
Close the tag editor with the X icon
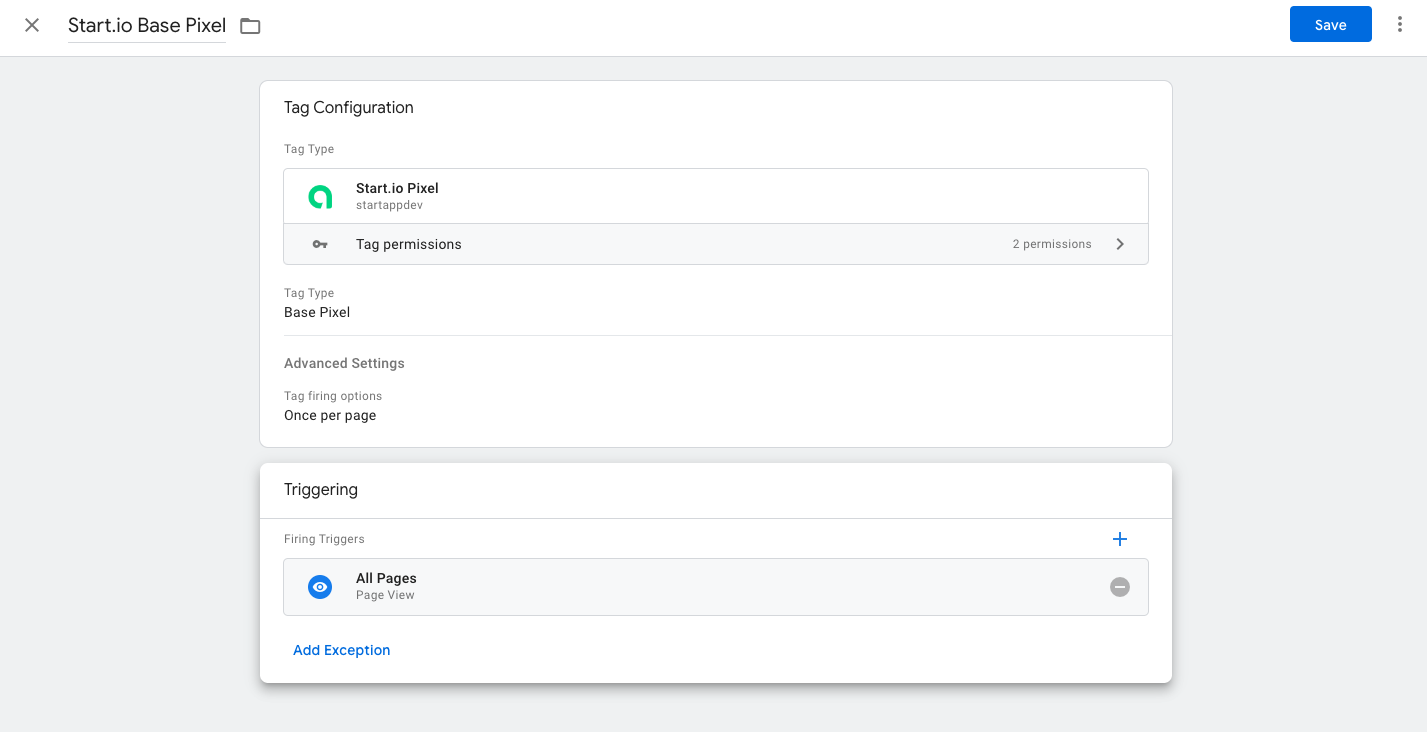tap(32, 25)
